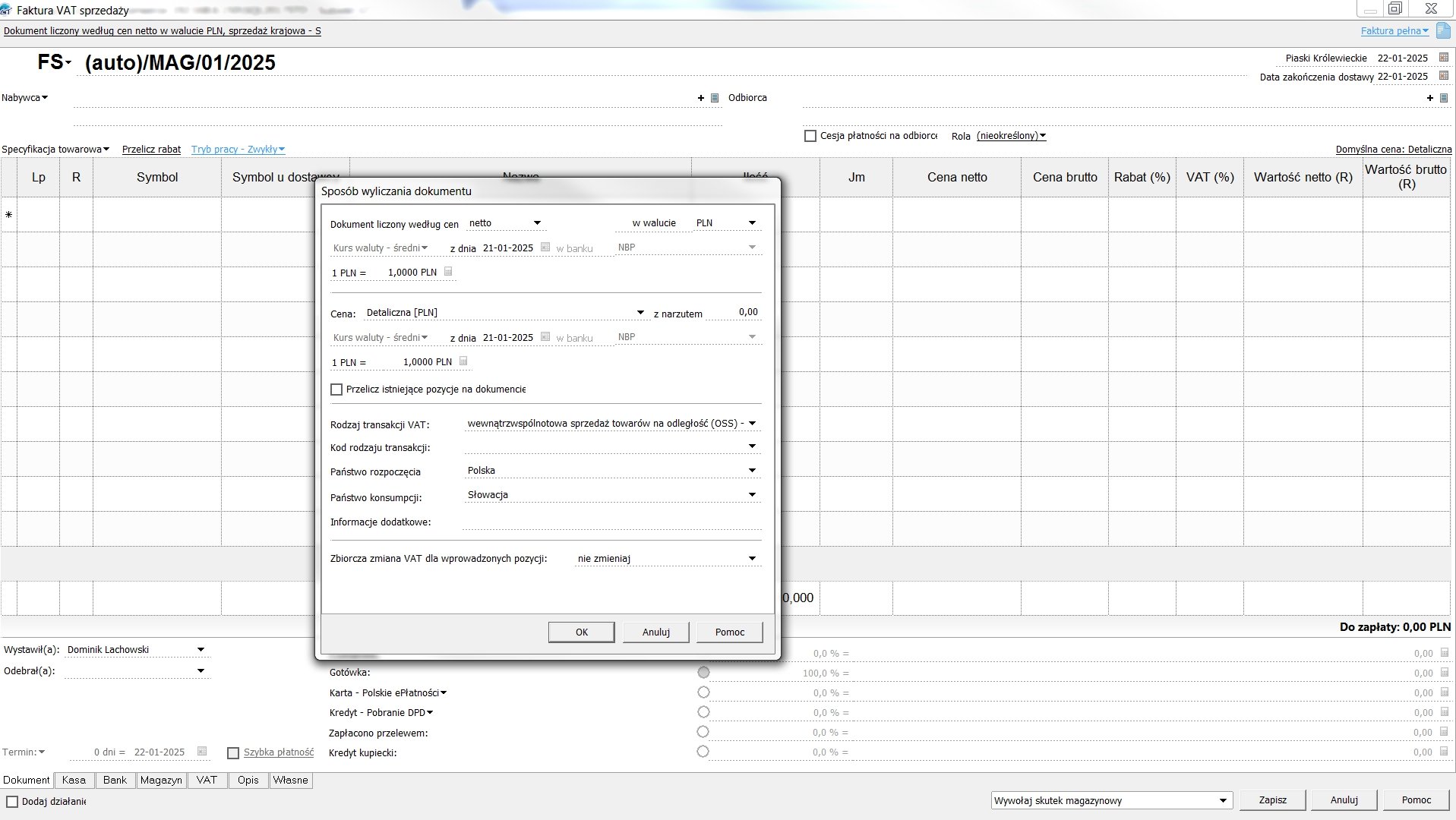Viewport: 1456px width, 820px height.
Task: Select the Karta payment radio button
Action: [703, 692]
